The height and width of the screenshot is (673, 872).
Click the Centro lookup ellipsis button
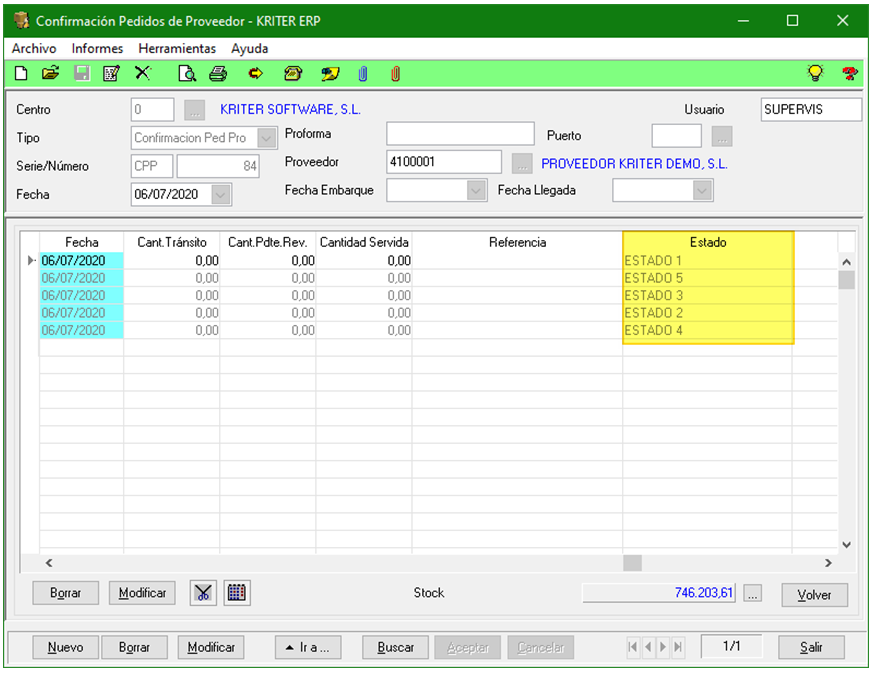coord(195,110)
